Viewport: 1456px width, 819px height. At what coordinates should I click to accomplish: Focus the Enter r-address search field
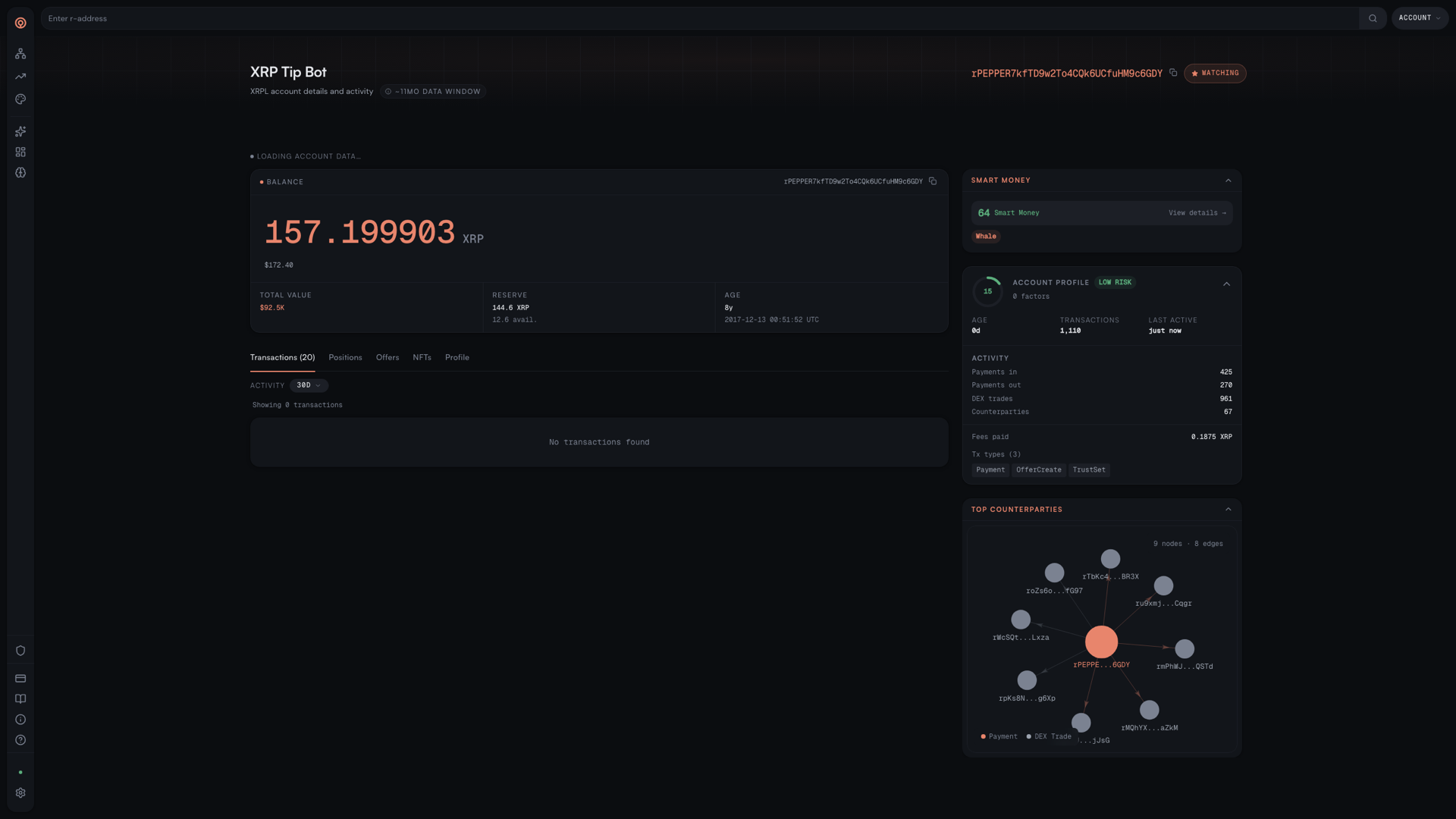click(x=699, y=18)
